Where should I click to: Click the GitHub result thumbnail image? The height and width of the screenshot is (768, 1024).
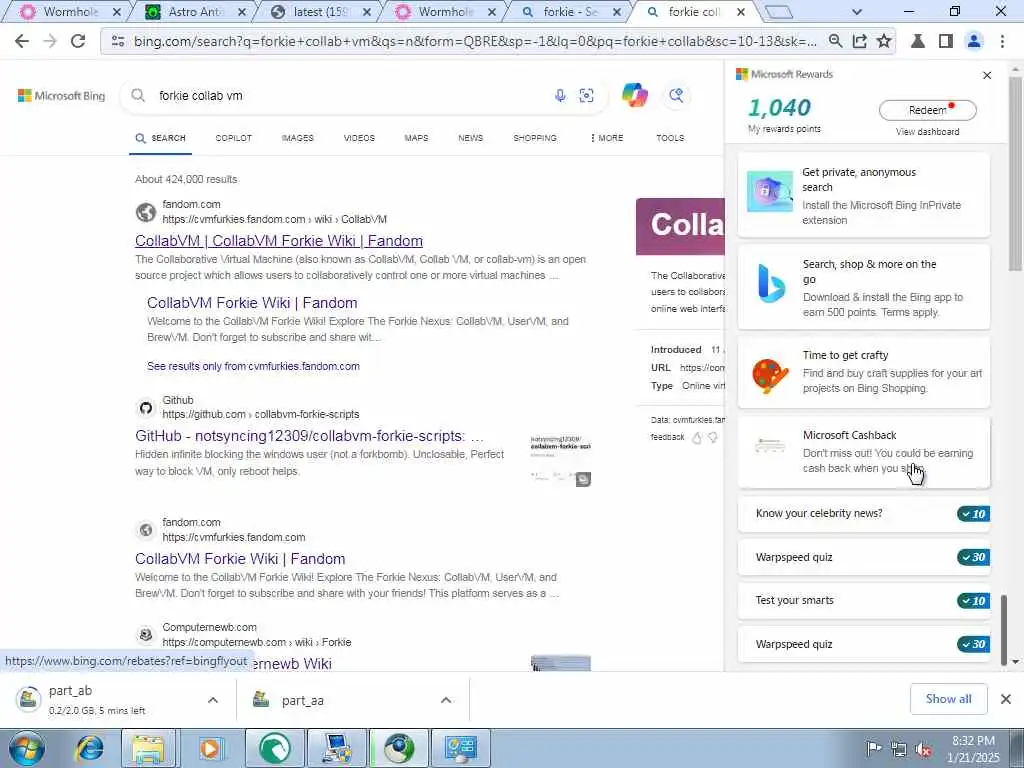[x=560, y=460]
